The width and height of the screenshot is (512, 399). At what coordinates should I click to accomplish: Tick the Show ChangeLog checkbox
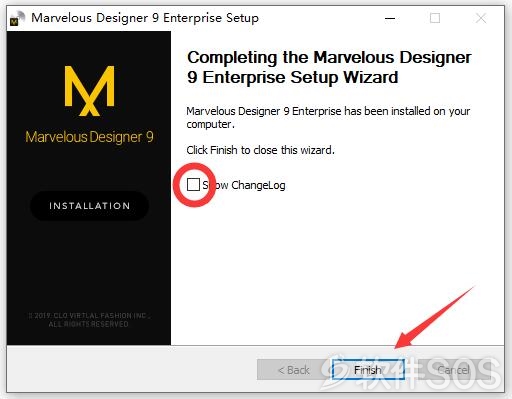pos(193,185)
